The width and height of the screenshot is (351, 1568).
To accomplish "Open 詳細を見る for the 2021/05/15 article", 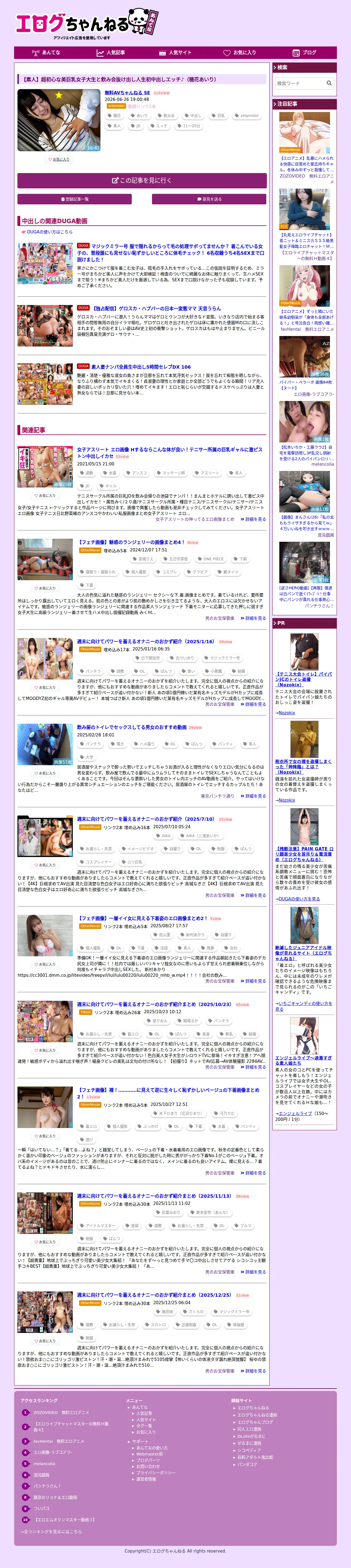I will point(253,519).
